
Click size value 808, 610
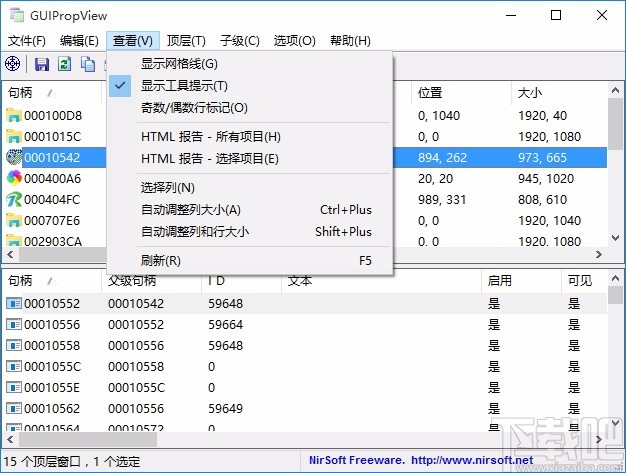[x=542, y=200]
